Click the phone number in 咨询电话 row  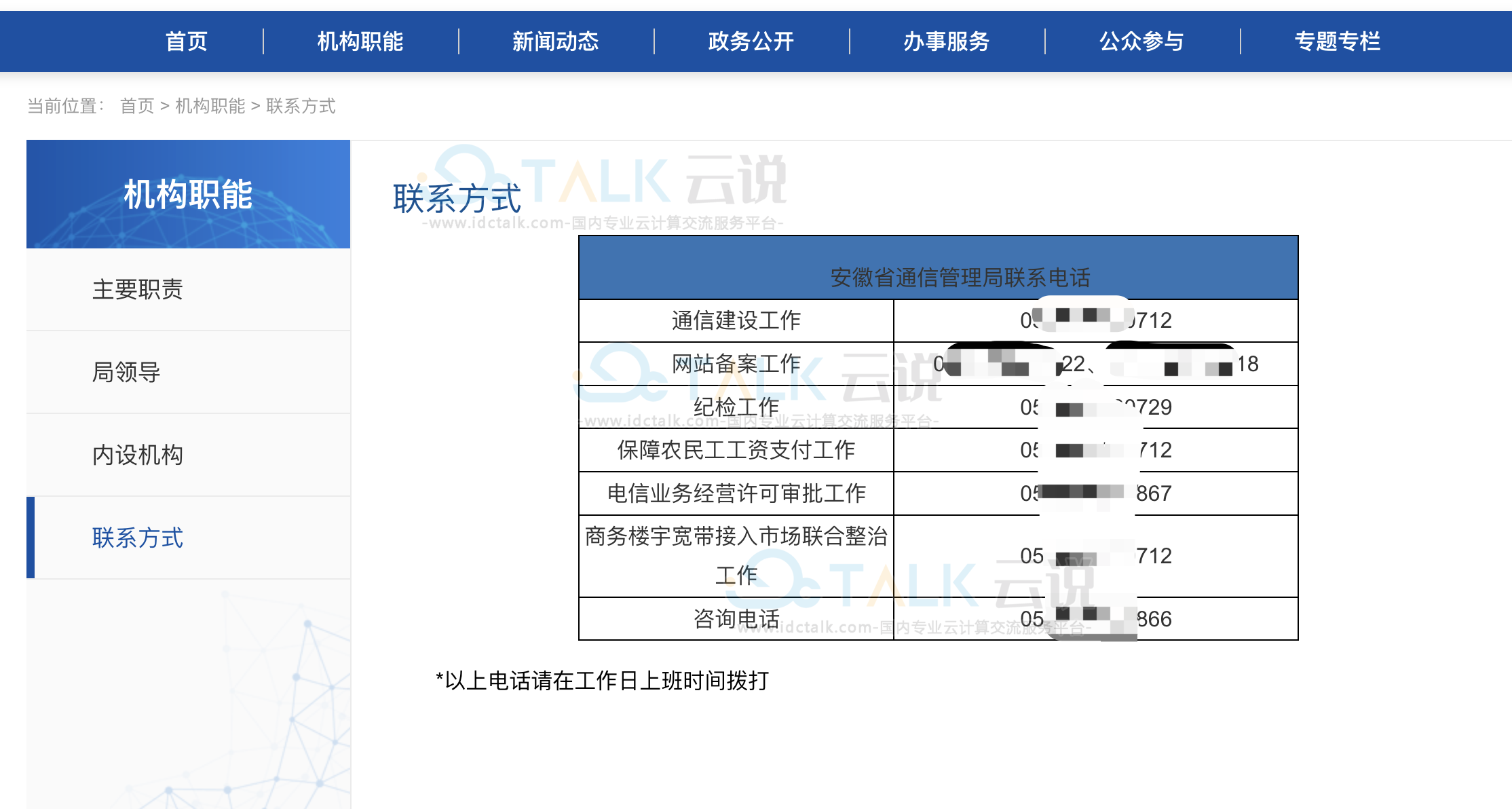coord(1096,619)
